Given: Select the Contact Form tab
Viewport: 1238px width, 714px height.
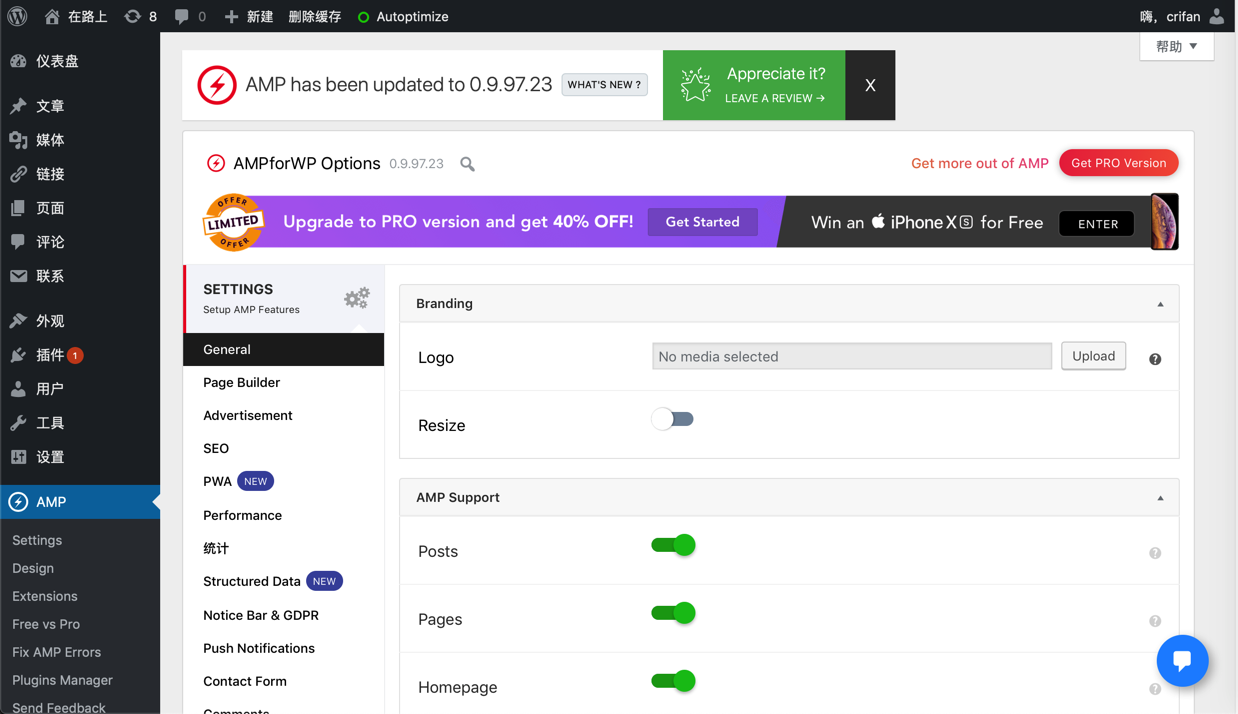Looking at the screenshot, I should (284, 681).
